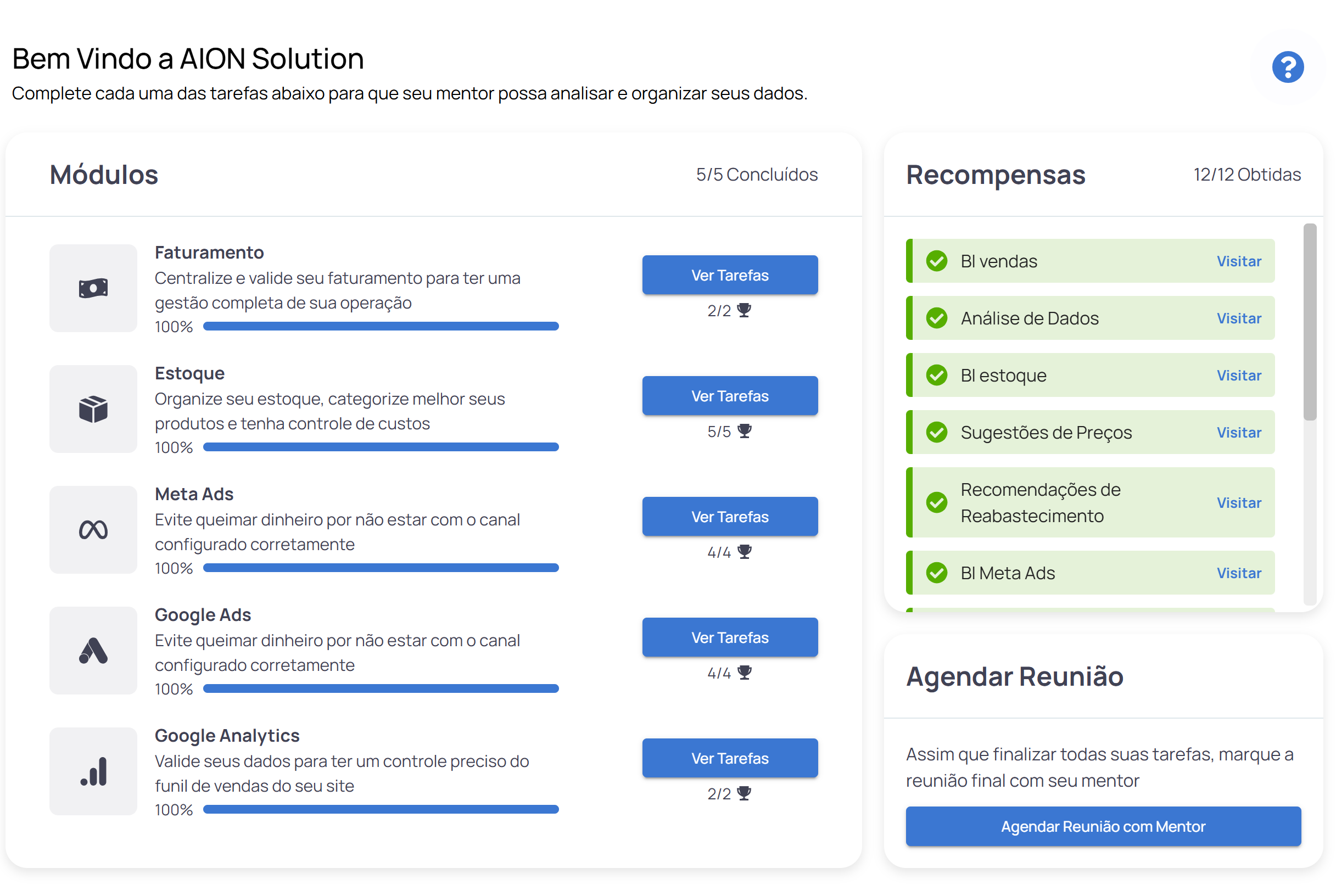Click the Meta Ads logo icon
This screenshot has width=1336, height=896.
[93, 530]
